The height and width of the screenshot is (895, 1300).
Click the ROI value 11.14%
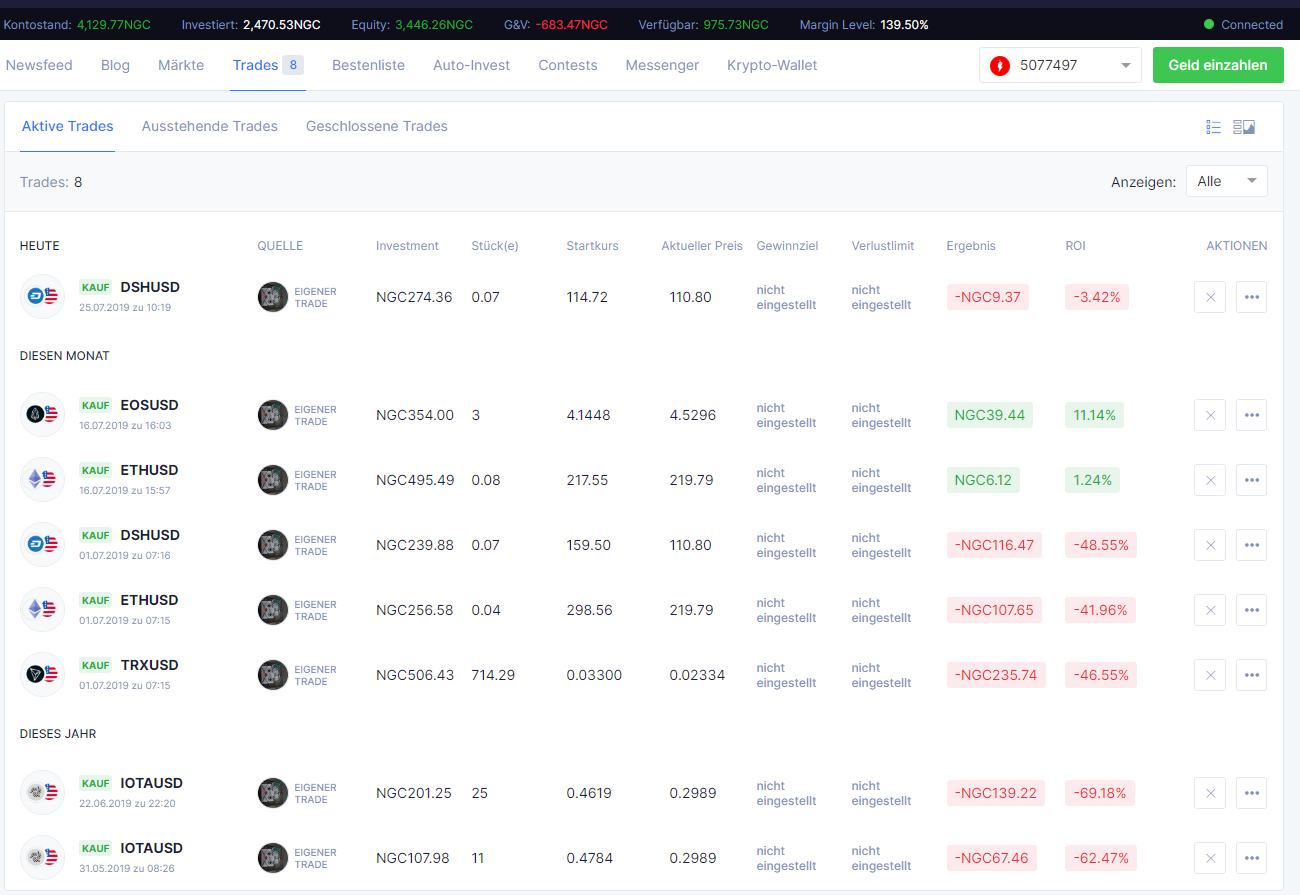[x=1094, y=415]
